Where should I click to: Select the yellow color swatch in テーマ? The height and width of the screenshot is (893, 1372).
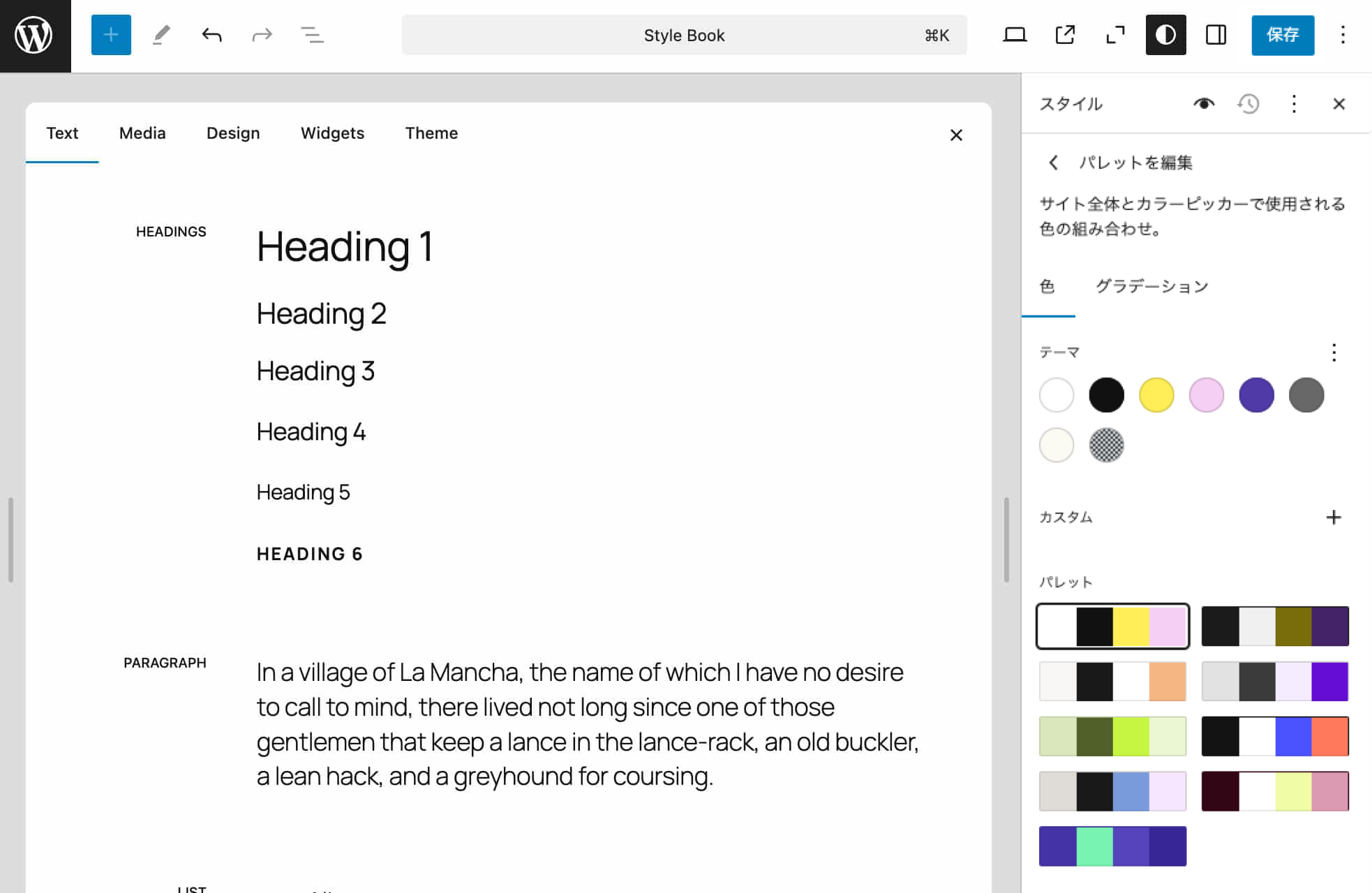coord(1156,394)
